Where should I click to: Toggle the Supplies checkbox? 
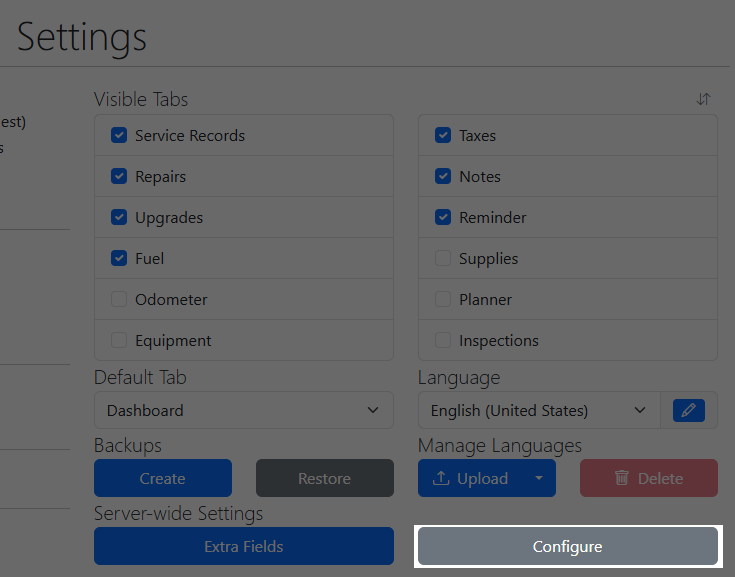pyautogui.click(x=443, y=258)
